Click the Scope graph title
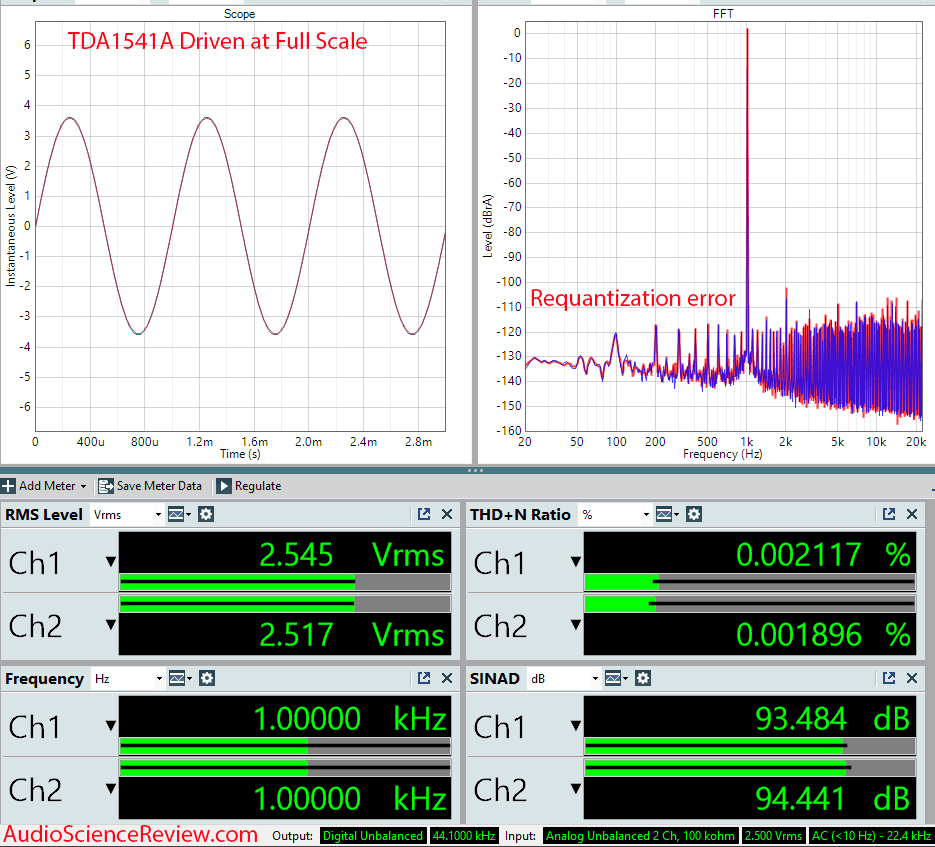 (x=239, y=14)
